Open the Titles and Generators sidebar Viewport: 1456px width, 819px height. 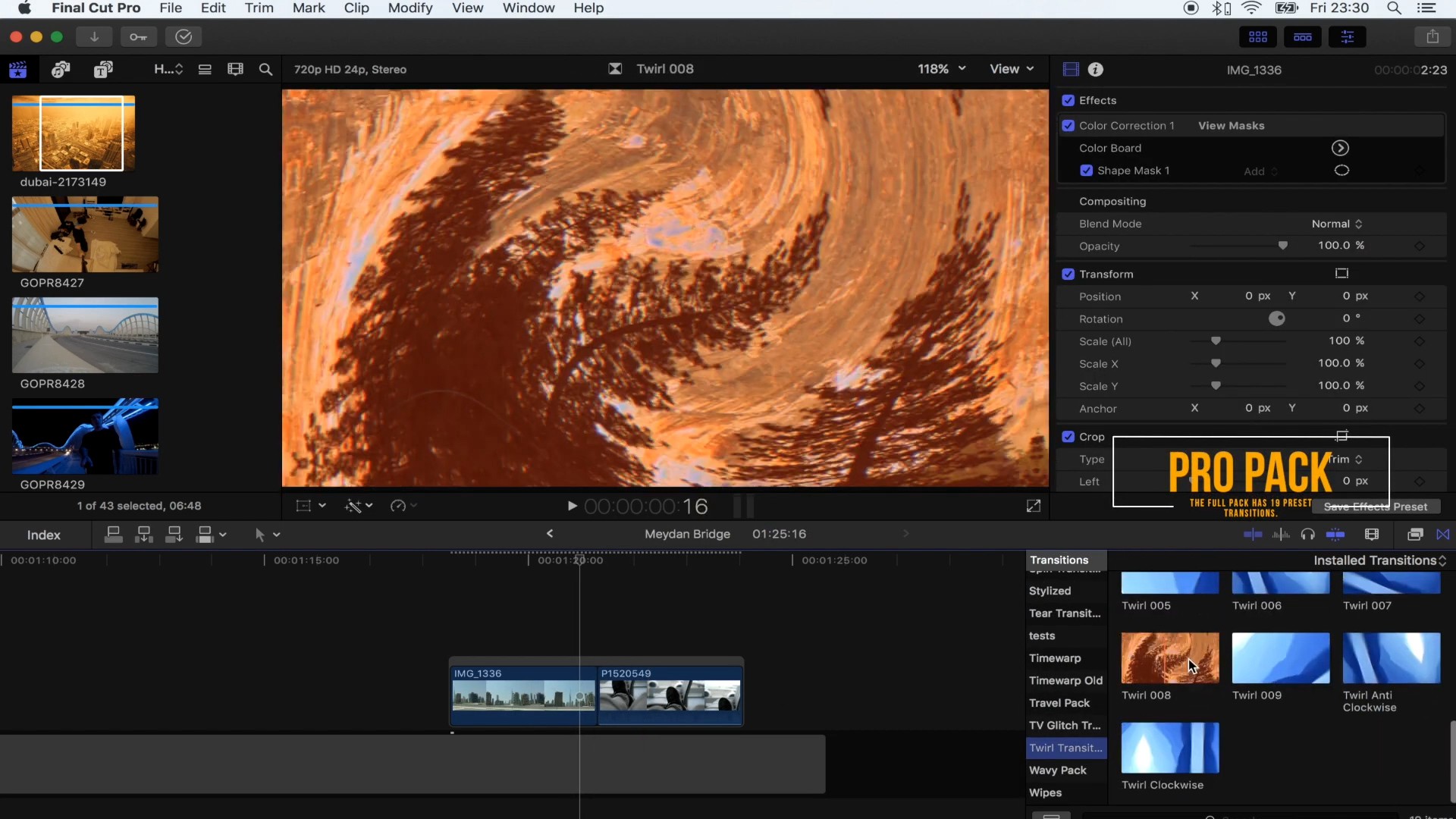click(104, 69)
